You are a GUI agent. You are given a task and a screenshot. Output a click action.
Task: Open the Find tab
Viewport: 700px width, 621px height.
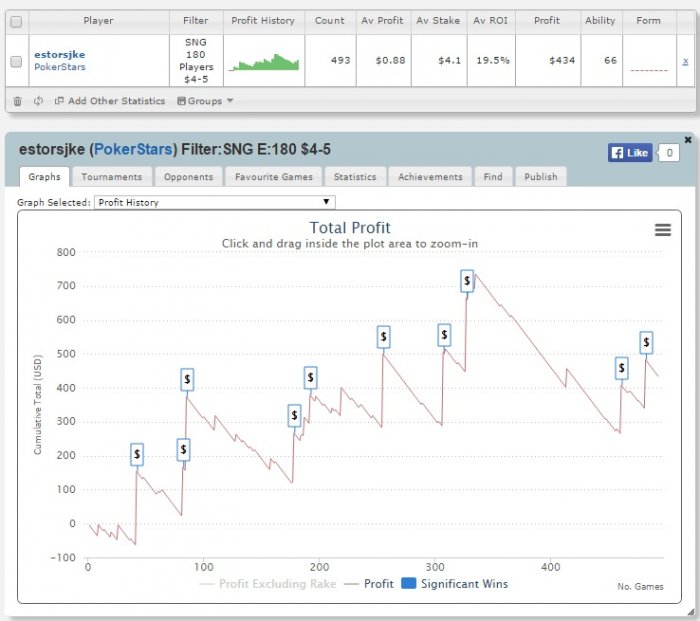coord(493,177)
